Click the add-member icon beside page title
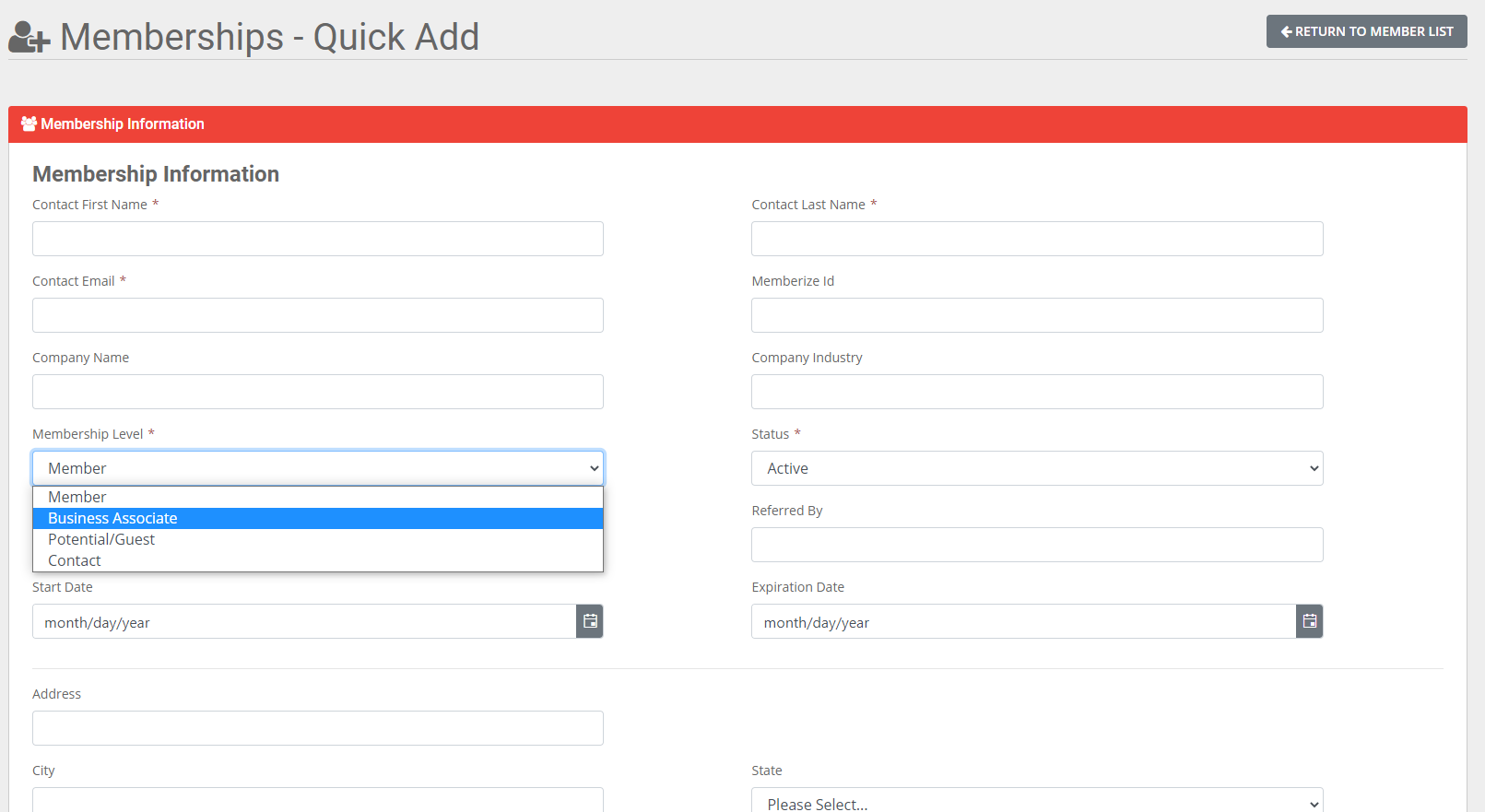 [29, 38]
